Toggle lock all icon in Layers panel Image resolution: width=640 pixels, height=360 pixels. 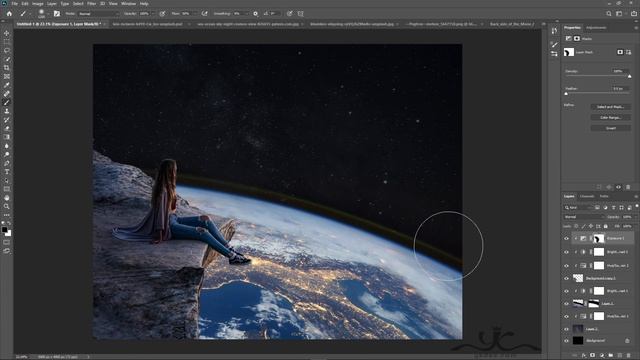click(606, 226)
